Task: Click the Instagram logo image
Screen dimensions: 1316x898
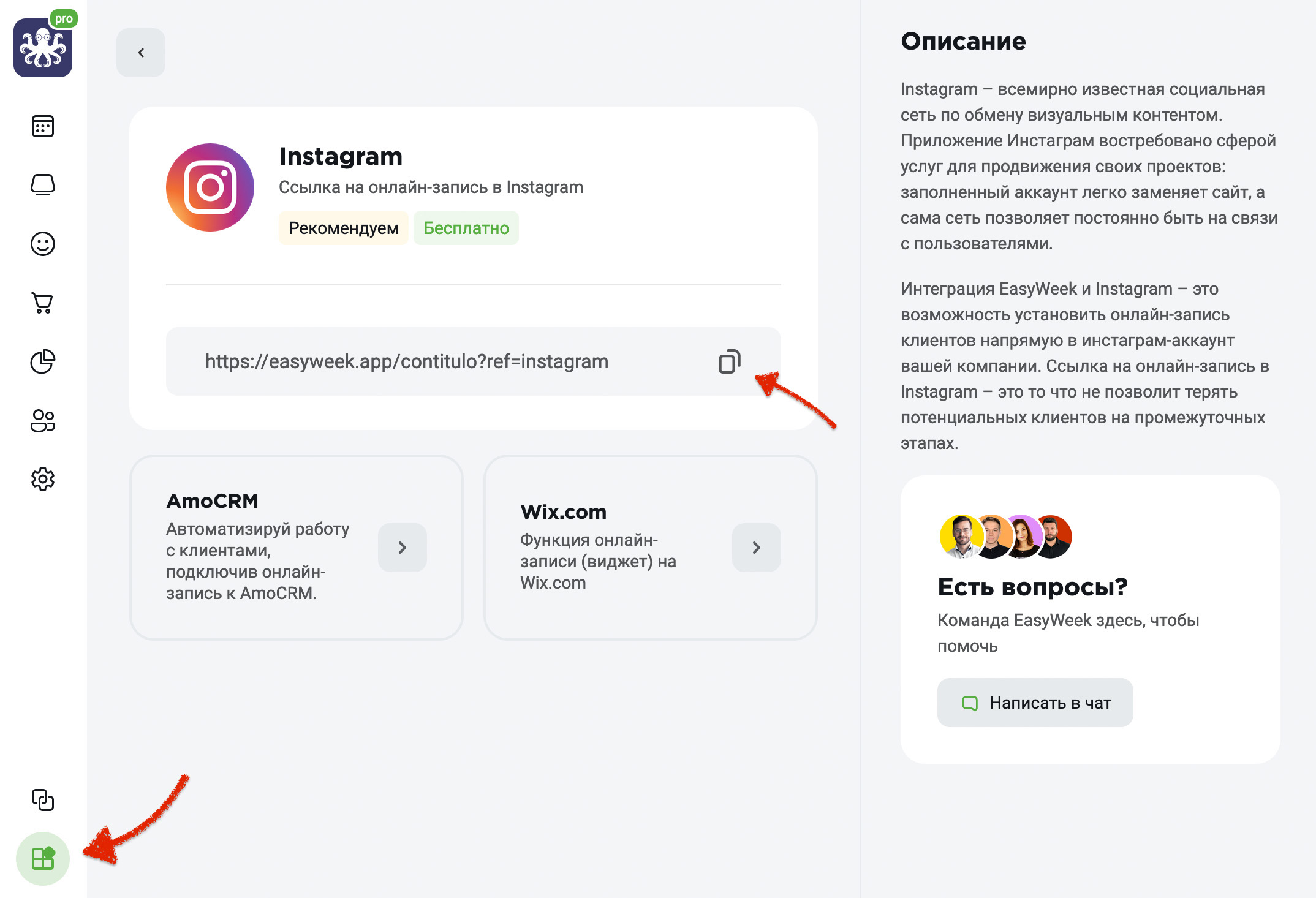Action: [210, 187]
